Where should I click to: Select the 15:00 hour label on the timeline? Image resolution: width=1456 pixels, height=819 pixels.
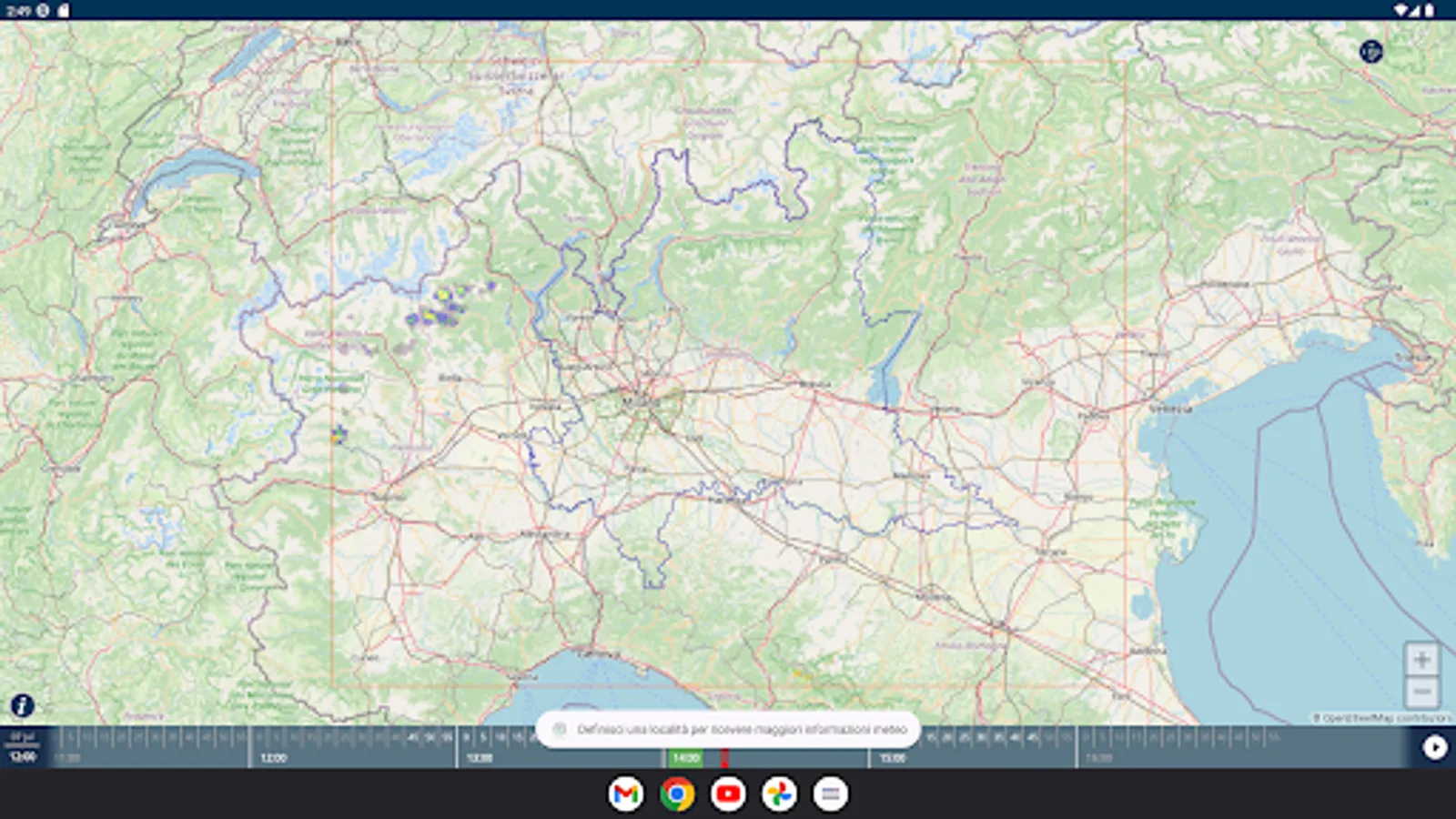[x=893, y=758]
